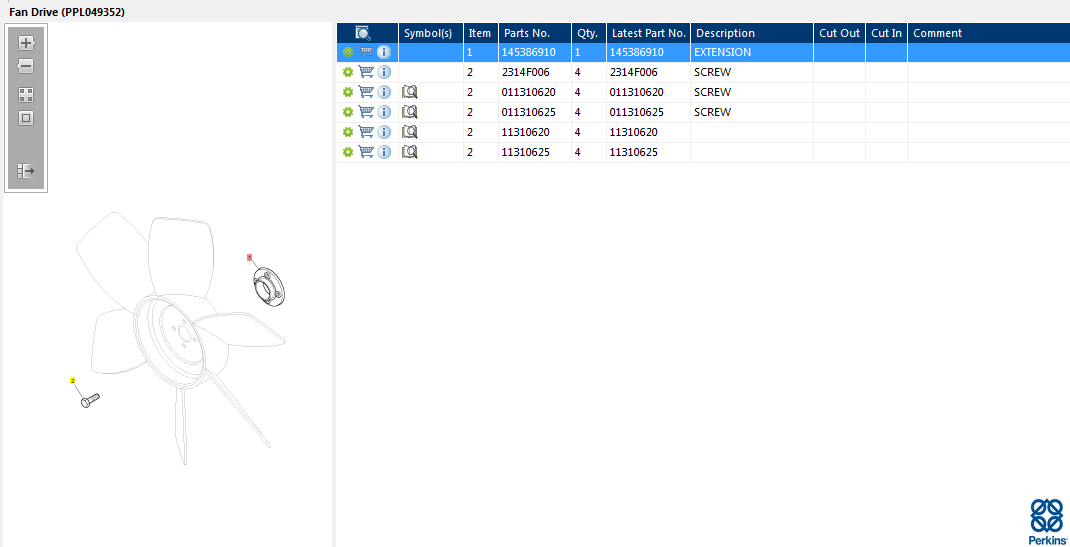Click the Cut In column header
The height and width of the screenshot is (547, 1070).
tap(886, 33)
